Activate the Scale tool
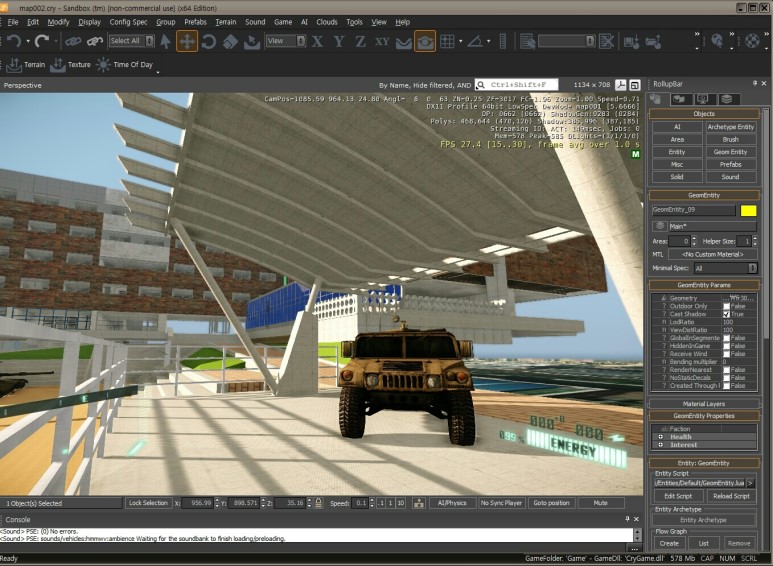 (230, 41)
